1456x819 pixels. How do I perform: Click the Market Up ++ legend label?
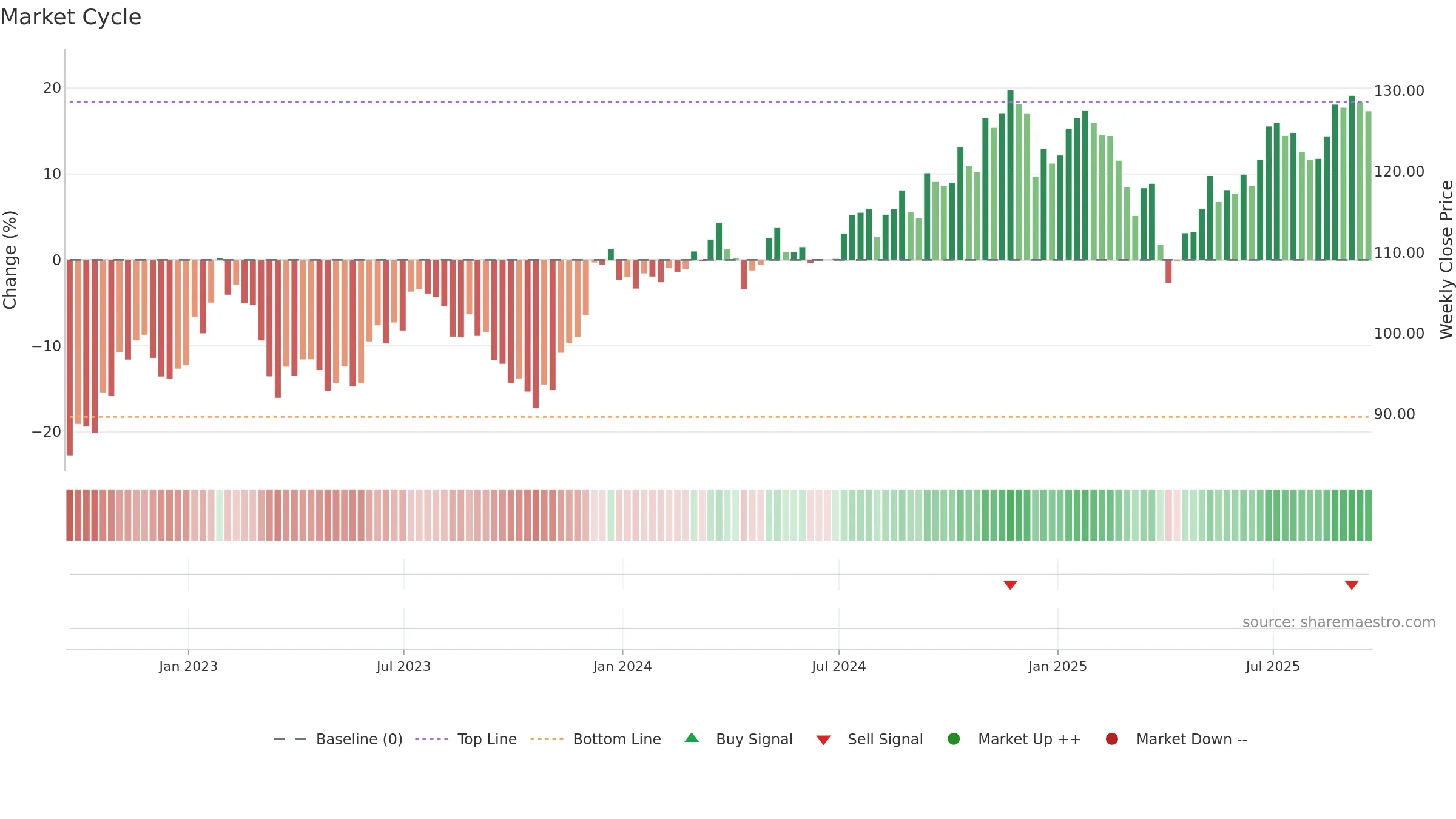coord(1030,739)
